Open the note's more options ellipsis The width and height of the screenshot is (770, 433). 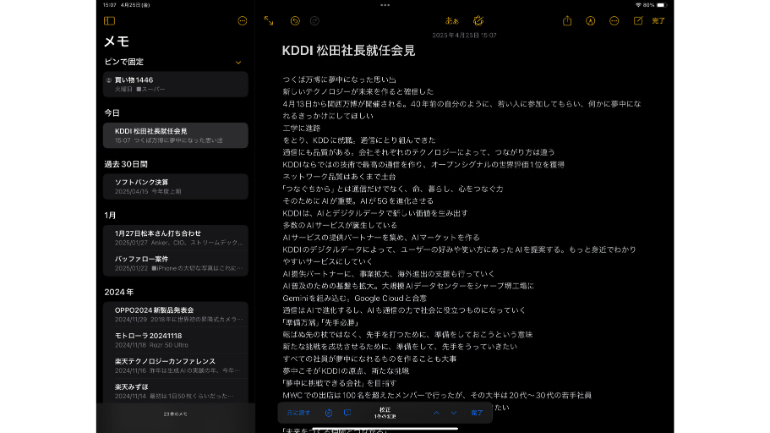(614, 21)
